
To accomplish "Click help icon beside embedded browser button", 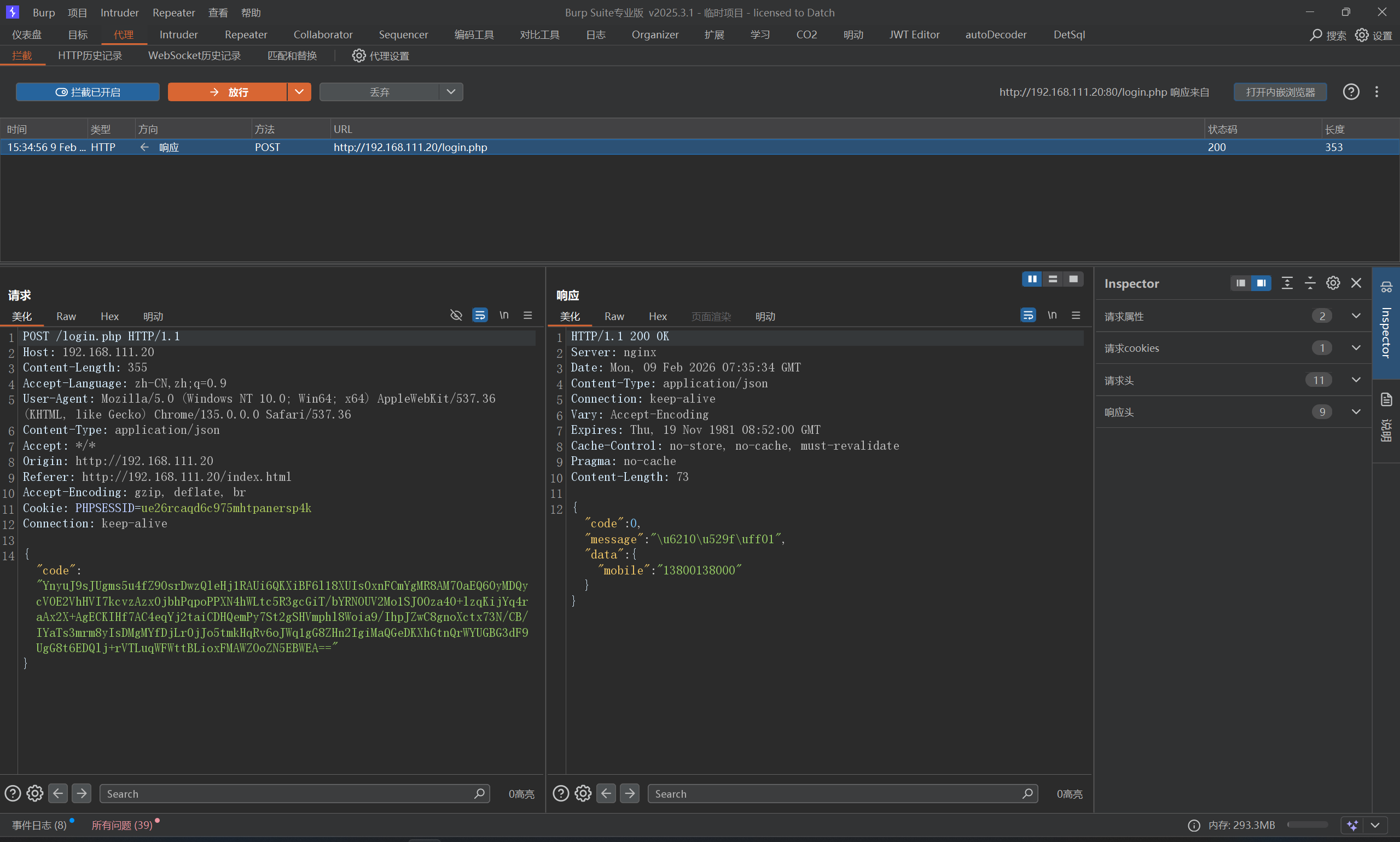I will [x=1351, y=92].
